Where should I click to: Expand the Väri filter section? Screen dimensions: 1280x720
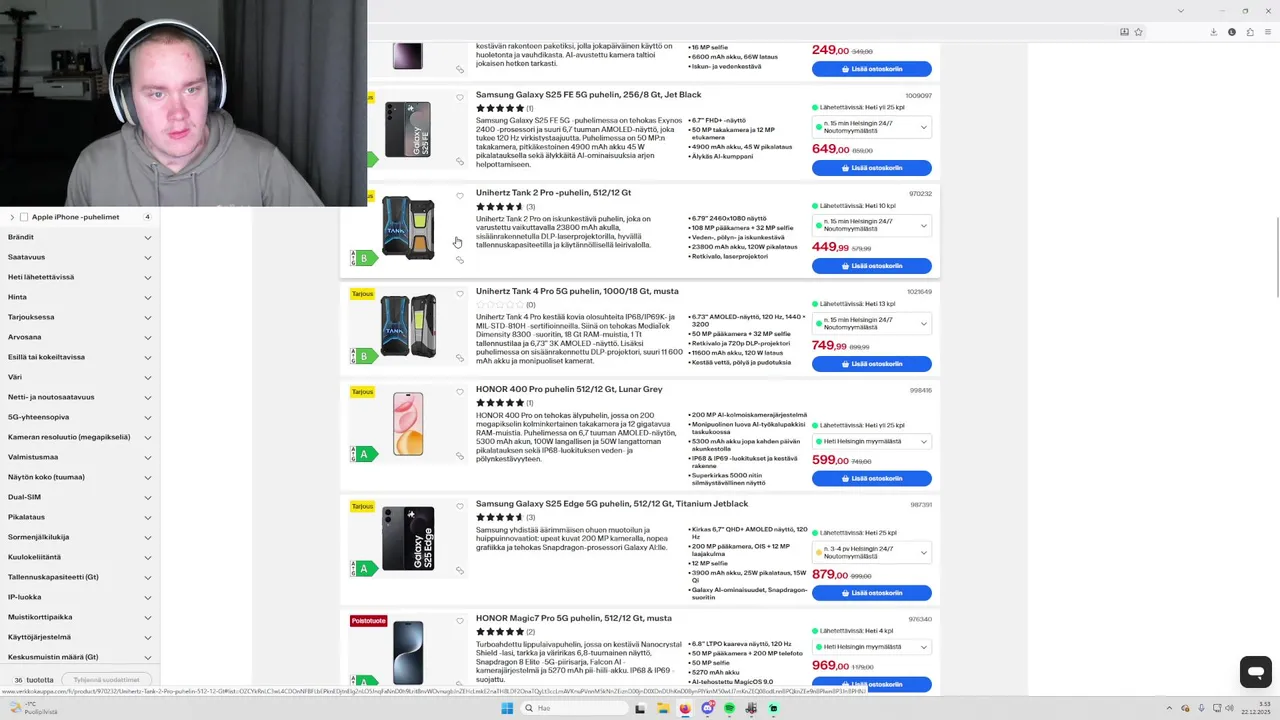80,377
